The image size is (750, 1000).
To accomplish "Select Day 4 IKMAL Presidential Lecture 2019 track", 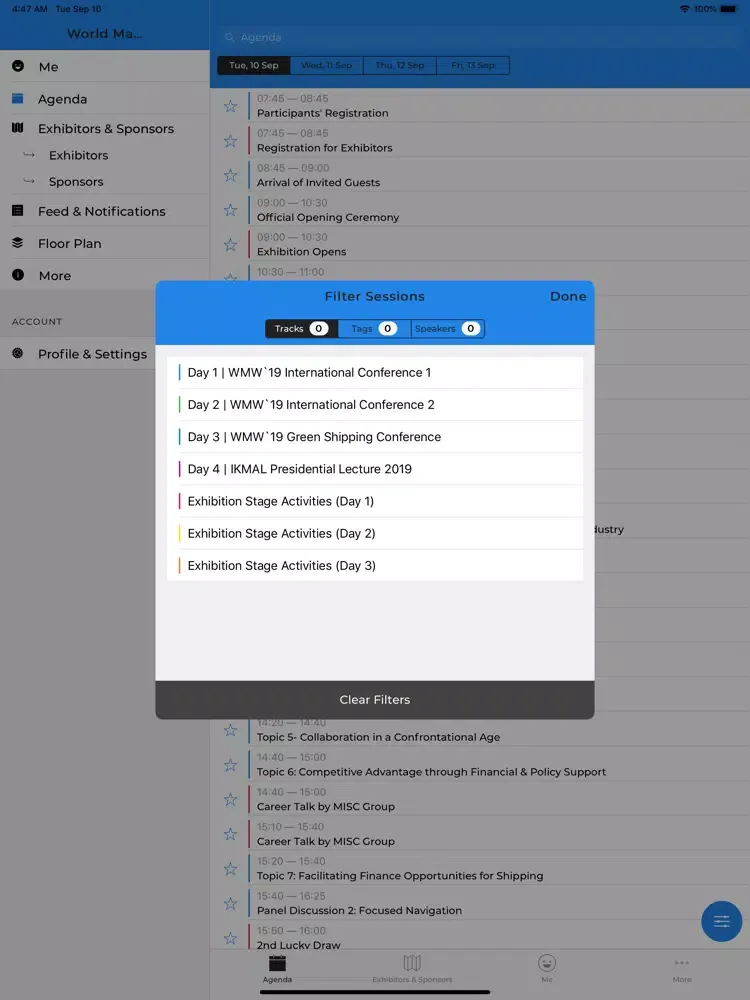I will pyautogui.click(x=375, y=469).
